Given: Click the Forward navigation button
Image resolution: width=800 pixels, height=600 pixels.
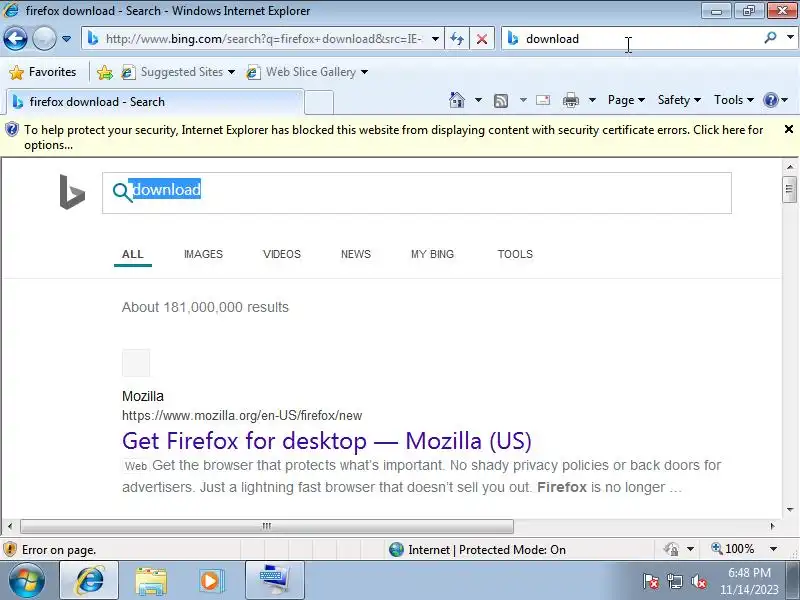Looking at the screenshot, I should 44,38.
